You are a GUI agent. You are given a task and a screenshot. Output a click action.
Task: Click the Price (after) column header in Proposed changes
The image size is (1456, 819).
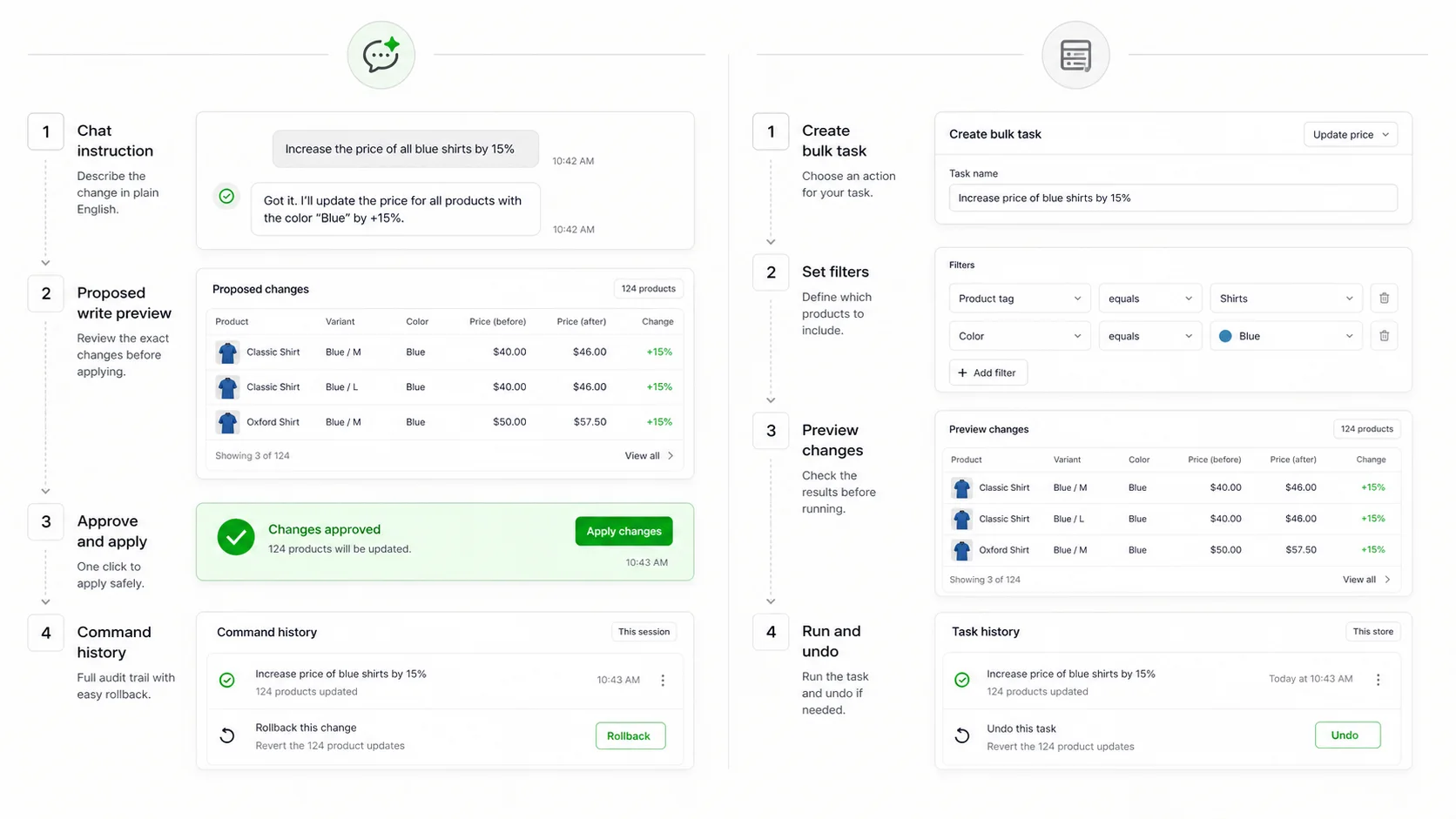581,322
